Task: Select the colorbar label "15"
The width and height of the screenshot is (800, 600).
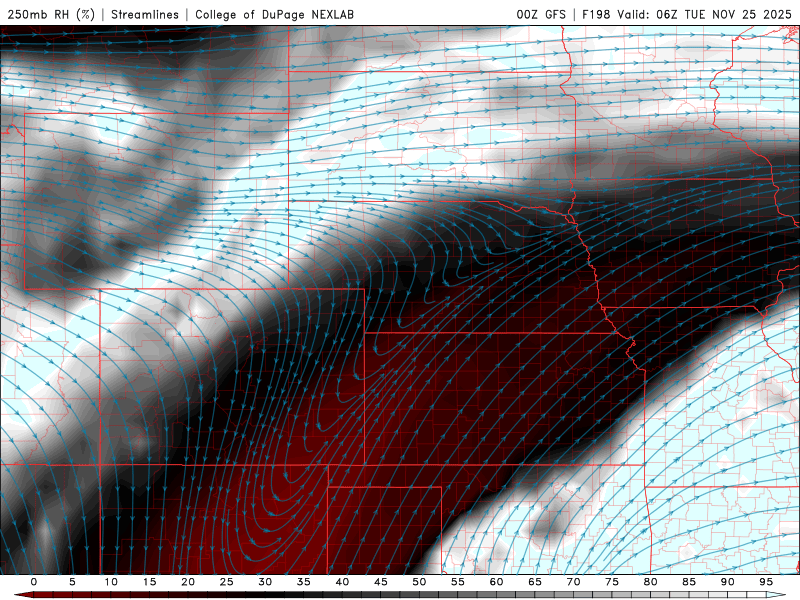Action: [x=149, y=582]
